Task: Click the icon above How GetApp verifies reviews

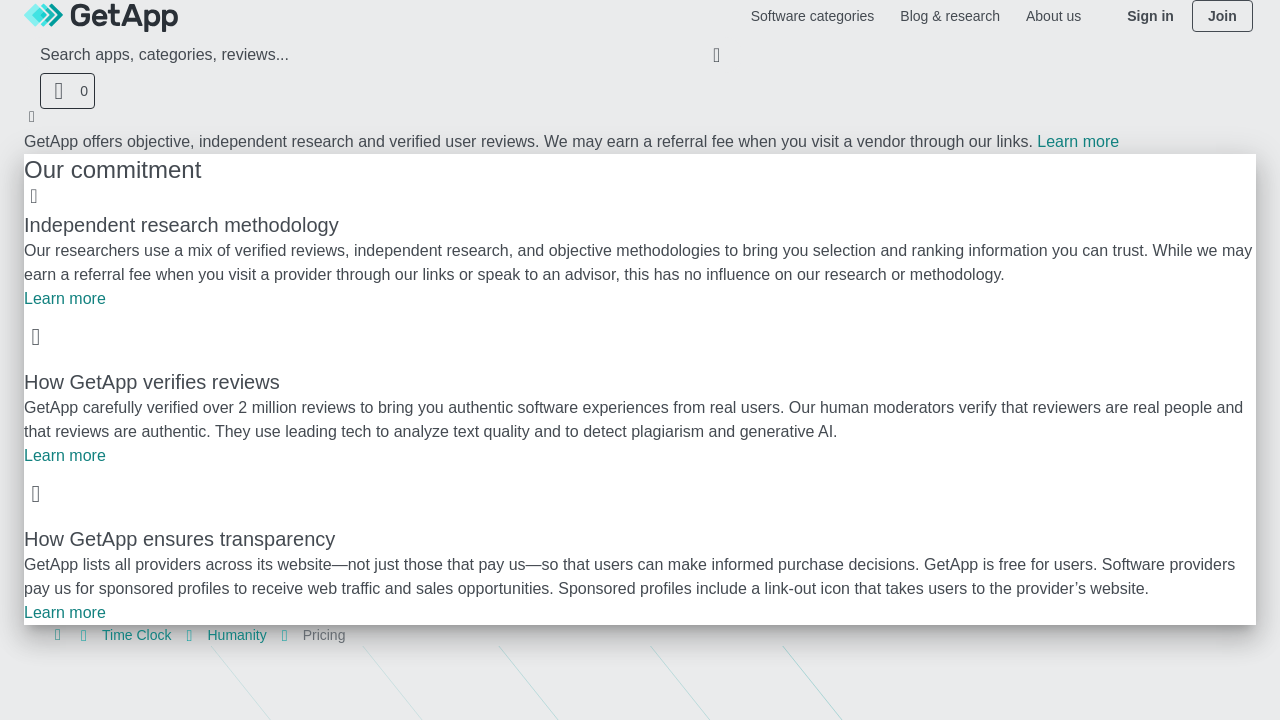Action: coord(36,337)
